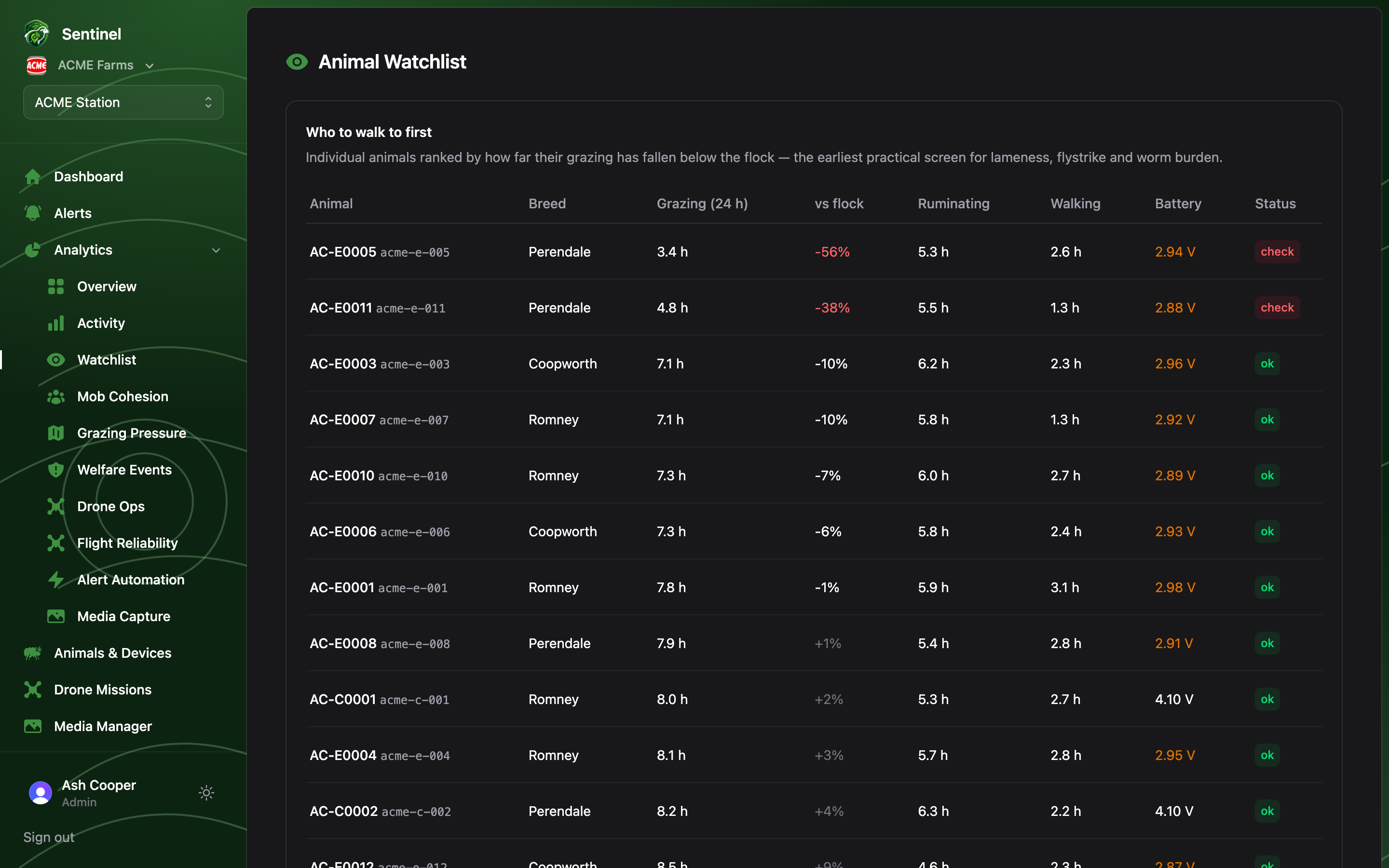Open Mob Cohesion group icon
This screenshot has height=868, width=1389.
click(x=55, y=397)
